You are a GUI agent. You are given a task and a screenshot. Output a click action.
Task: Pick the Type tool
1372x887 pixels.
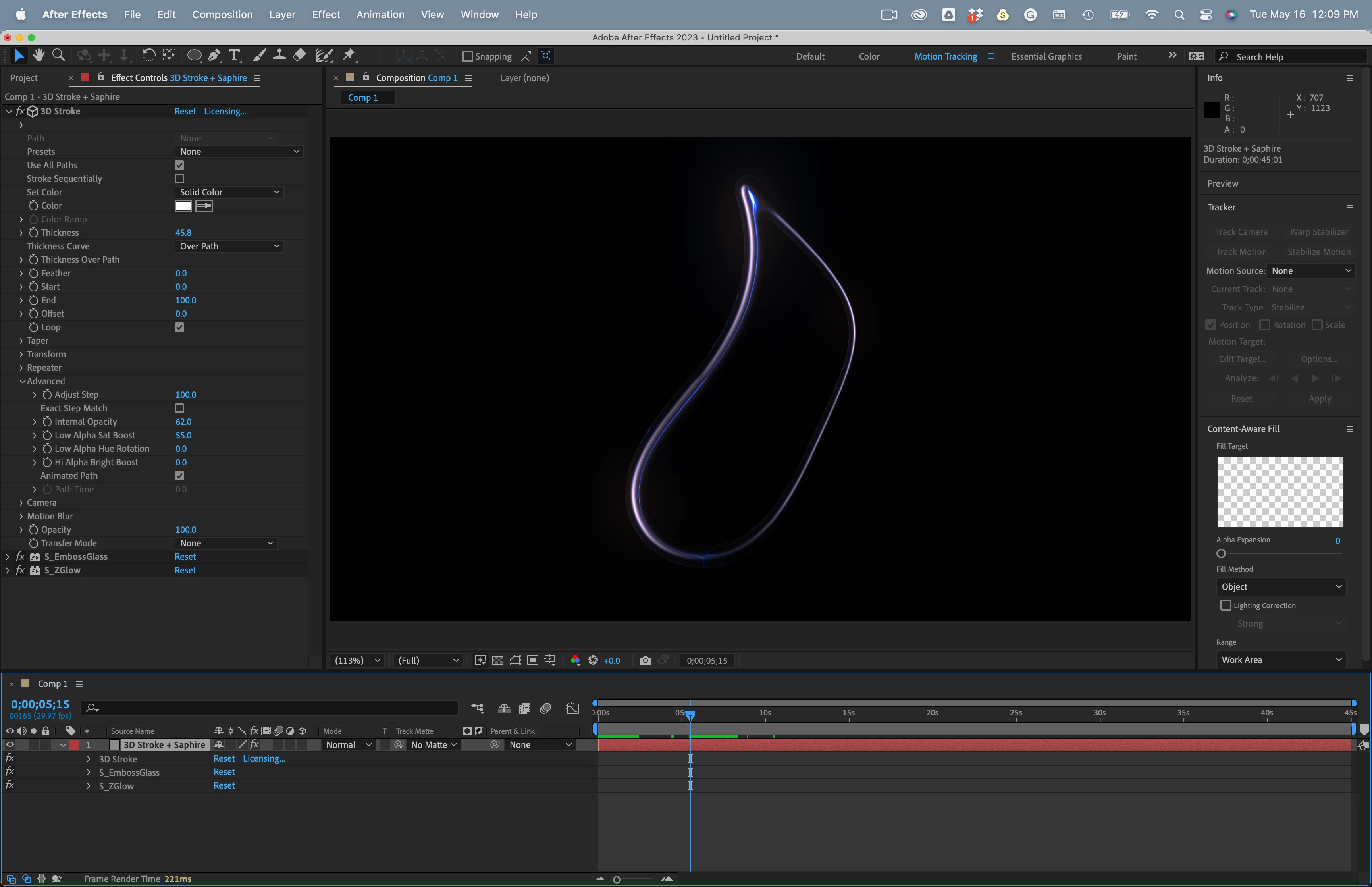click(x=234, y=55)
